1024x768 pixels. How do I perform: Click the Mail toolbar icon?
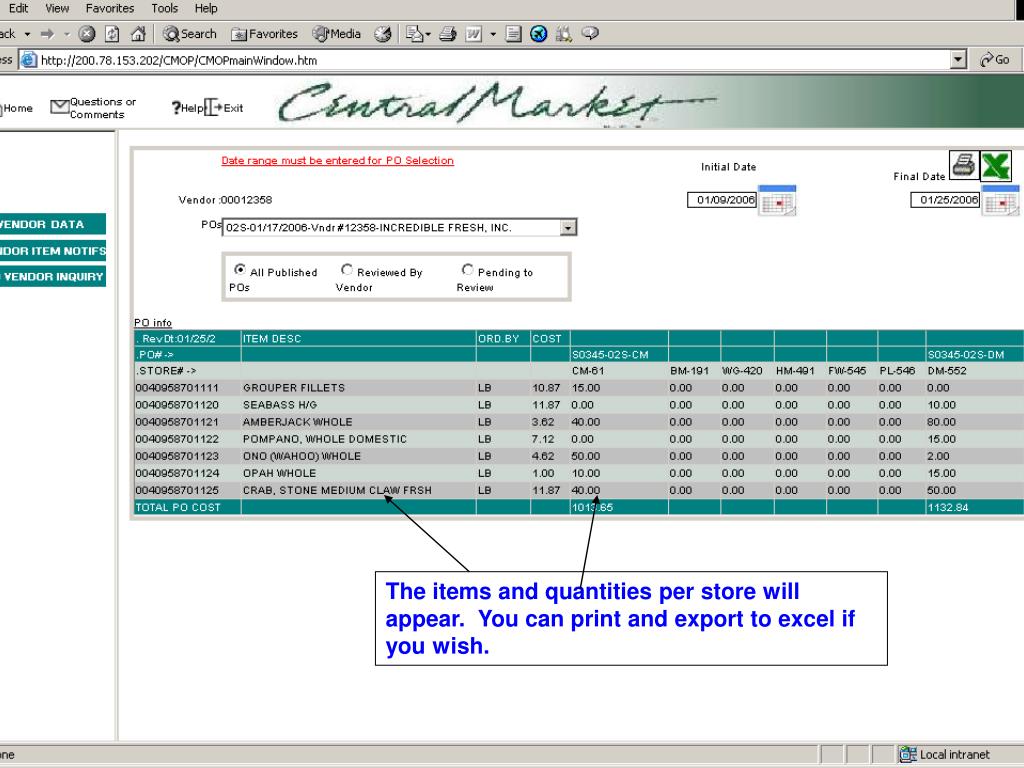(x=414, y=33)
